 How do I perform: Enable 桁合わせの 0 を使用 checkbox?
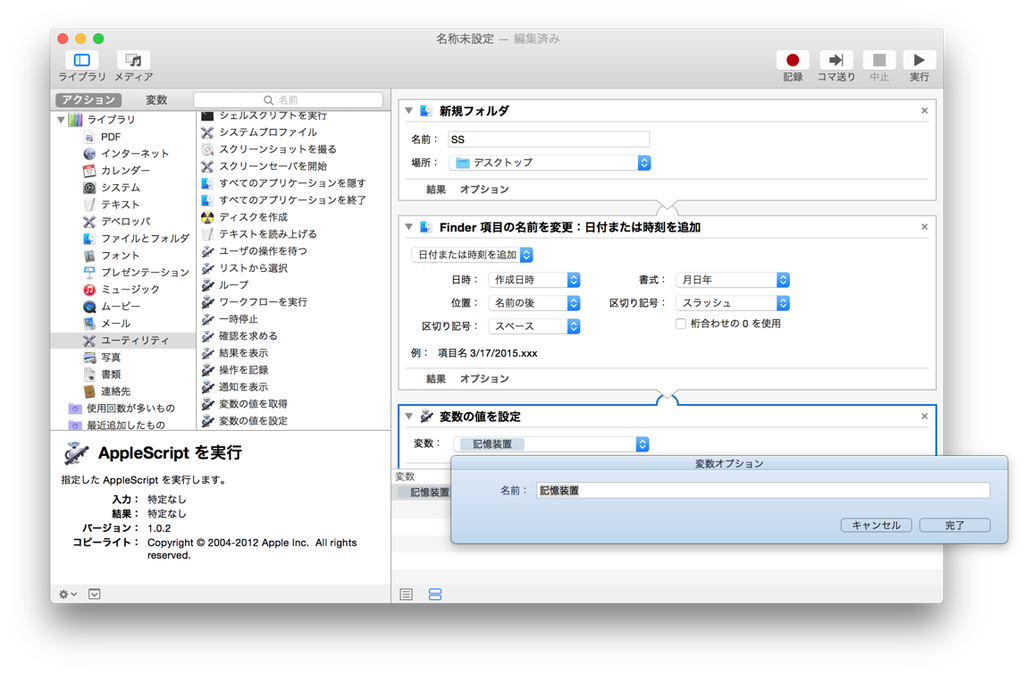[680, 324]
